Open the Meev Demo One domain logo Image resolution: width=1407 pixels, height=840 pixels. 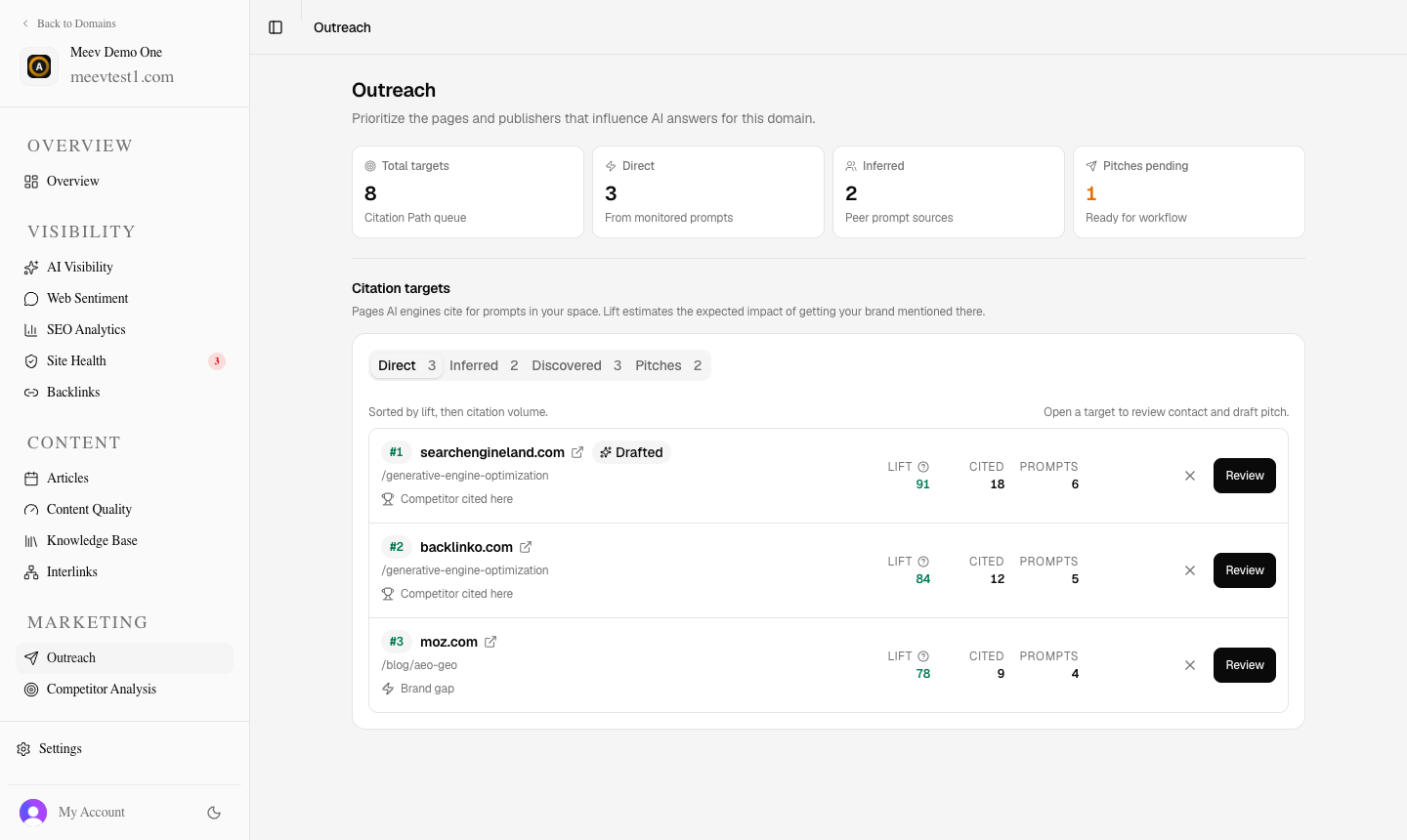pos(39,66)
